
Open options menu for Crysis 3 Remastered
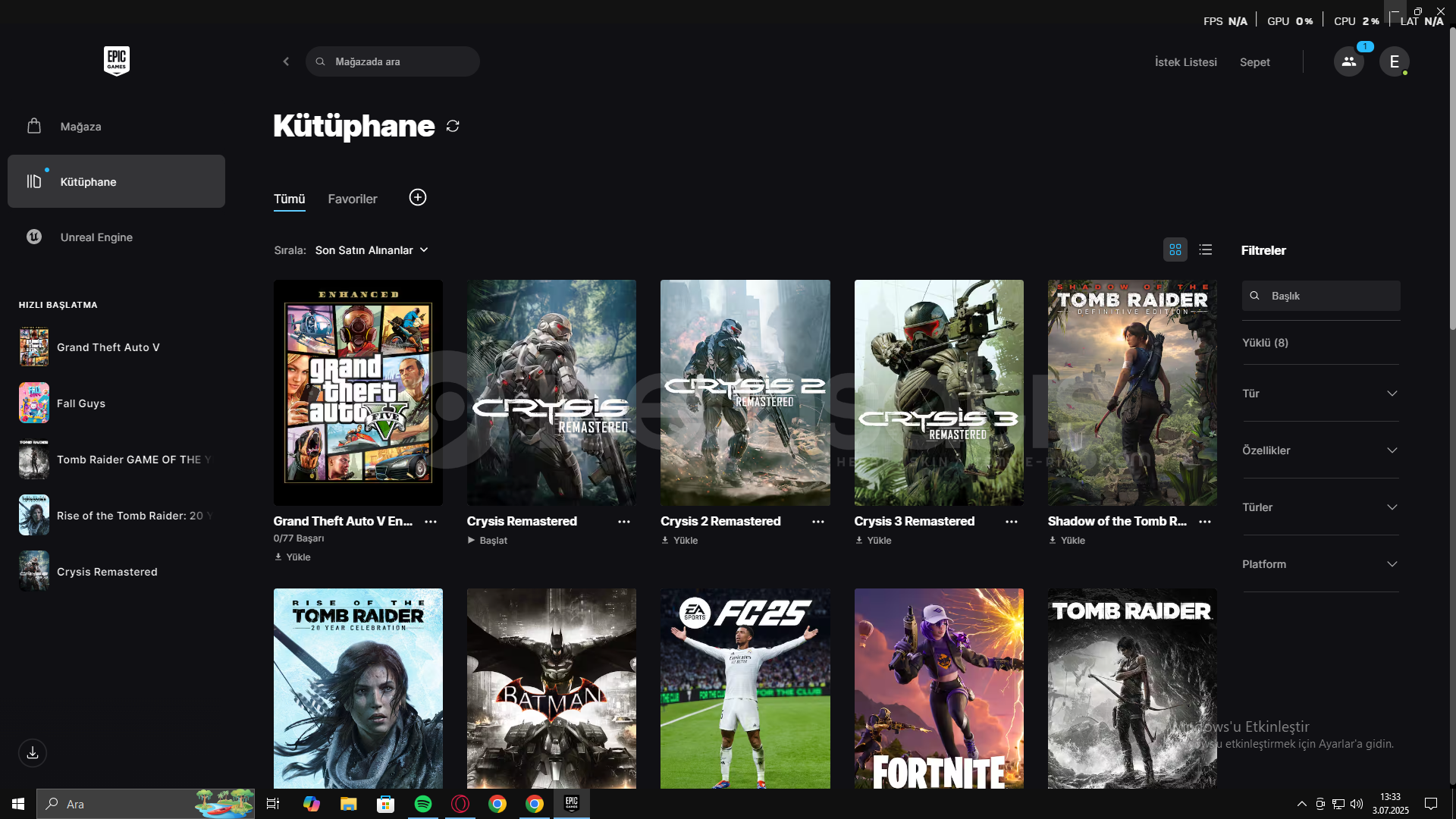click(1012, 522)
